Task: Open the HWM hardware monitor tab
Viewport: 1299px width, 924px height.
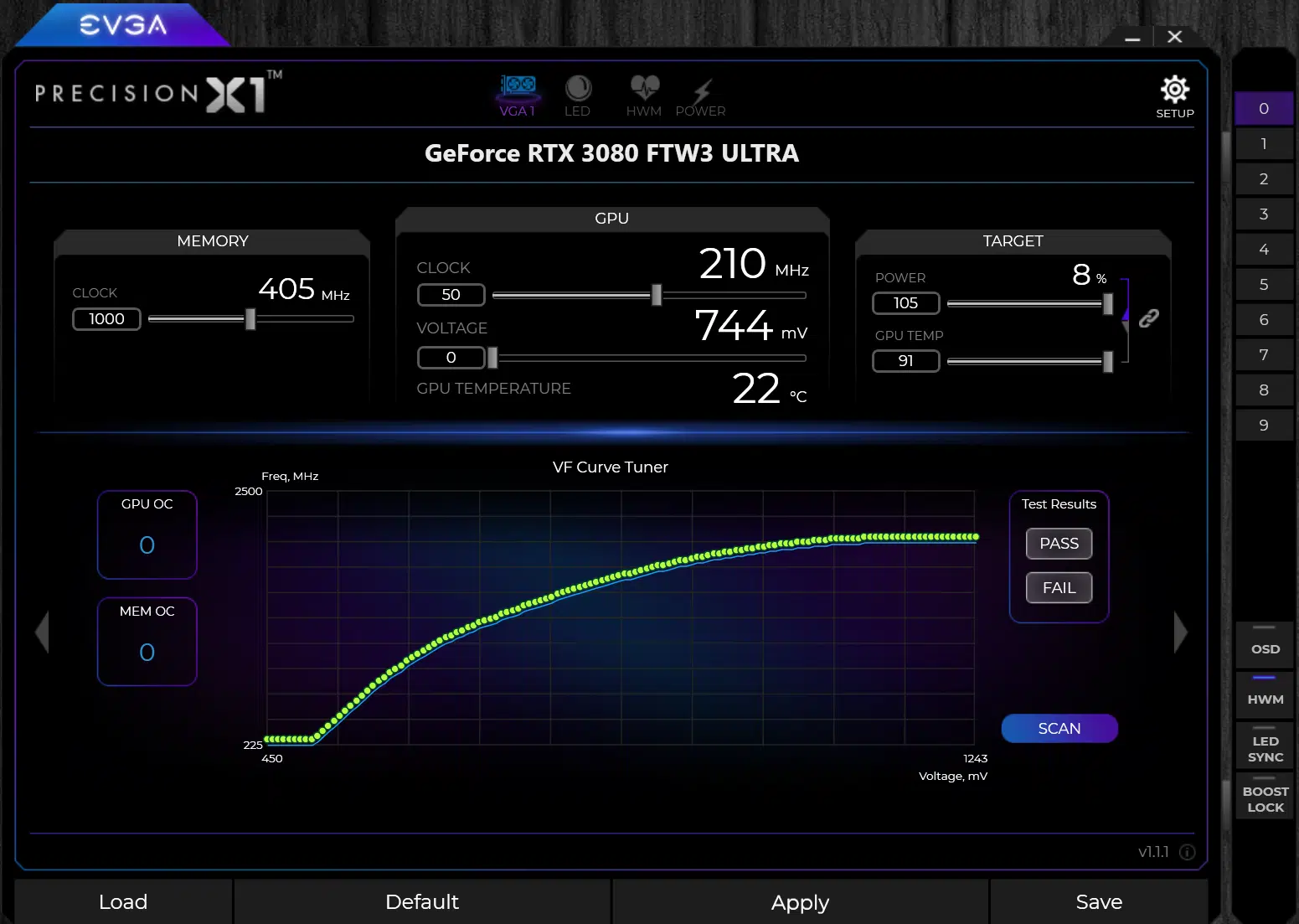Action: click(644, 95)
